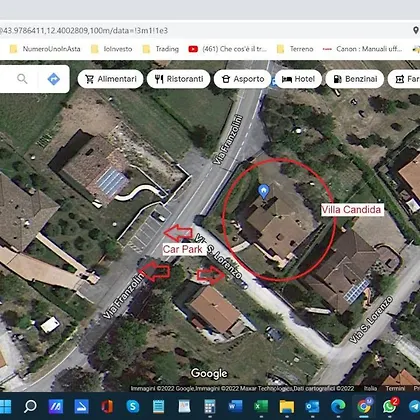Viewport: 420px width, 420px height.
Task: Filter map by Ristoranti
Action: 179,79
